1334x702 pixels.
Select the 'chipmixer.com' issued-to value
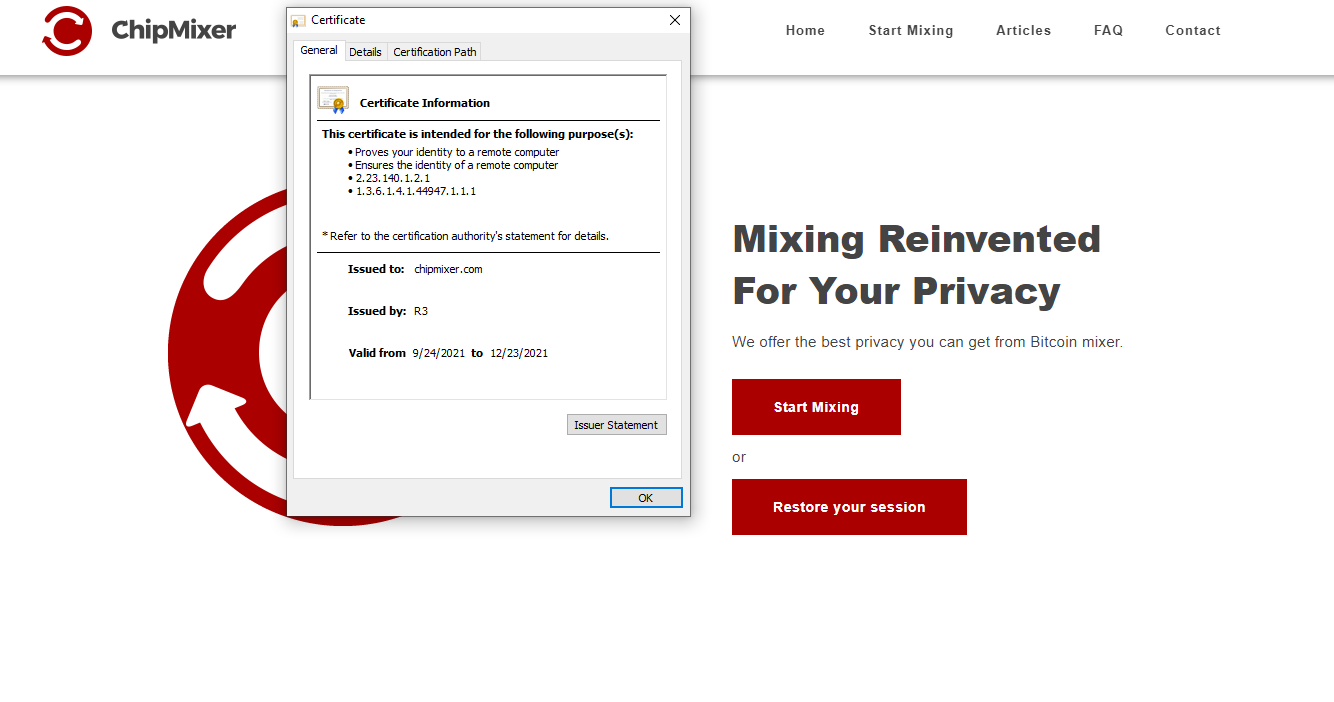(448, 269)
